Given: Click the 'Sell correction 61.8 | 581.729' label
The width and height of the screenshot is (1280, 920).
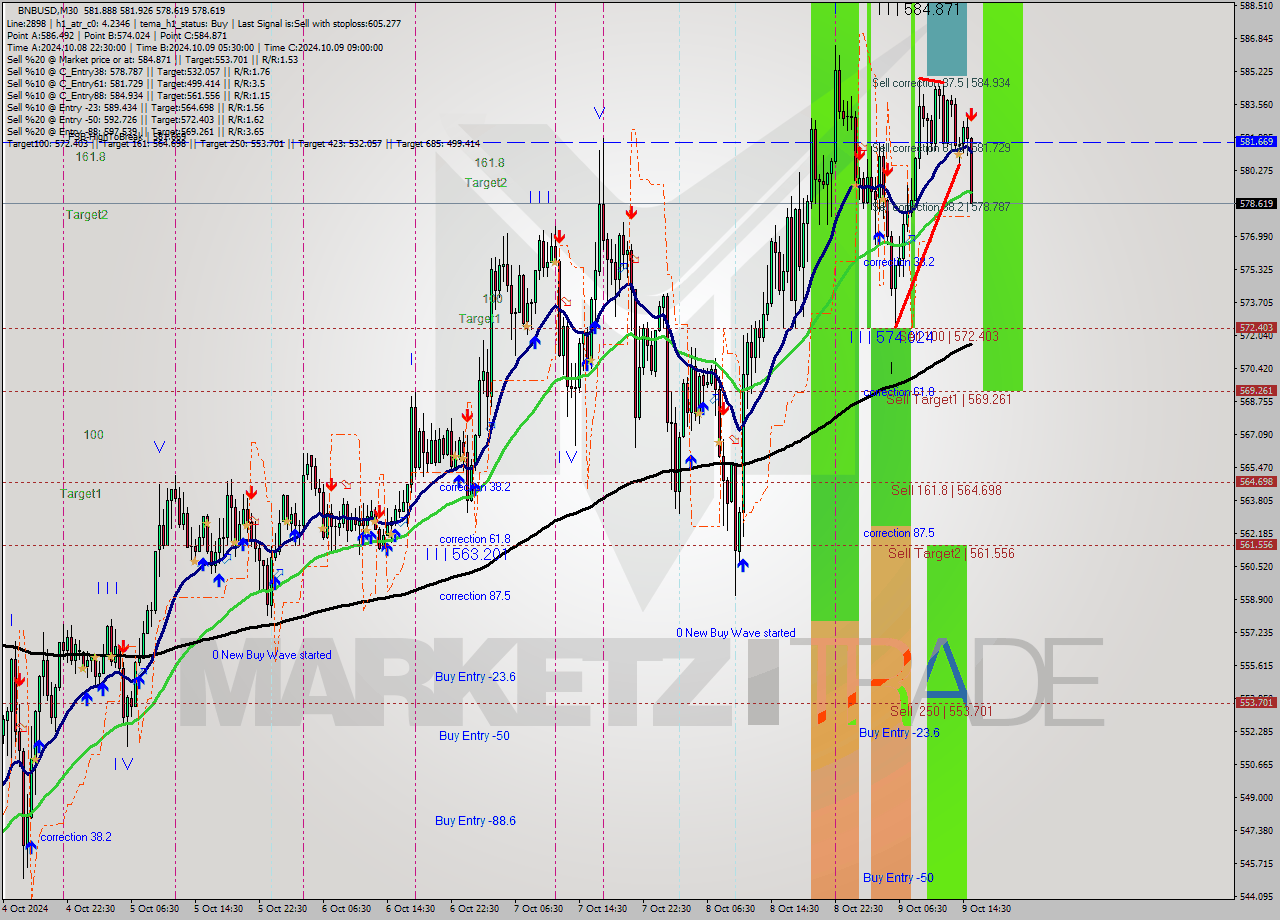Looking at the screenshot, I should coord(941,148).
